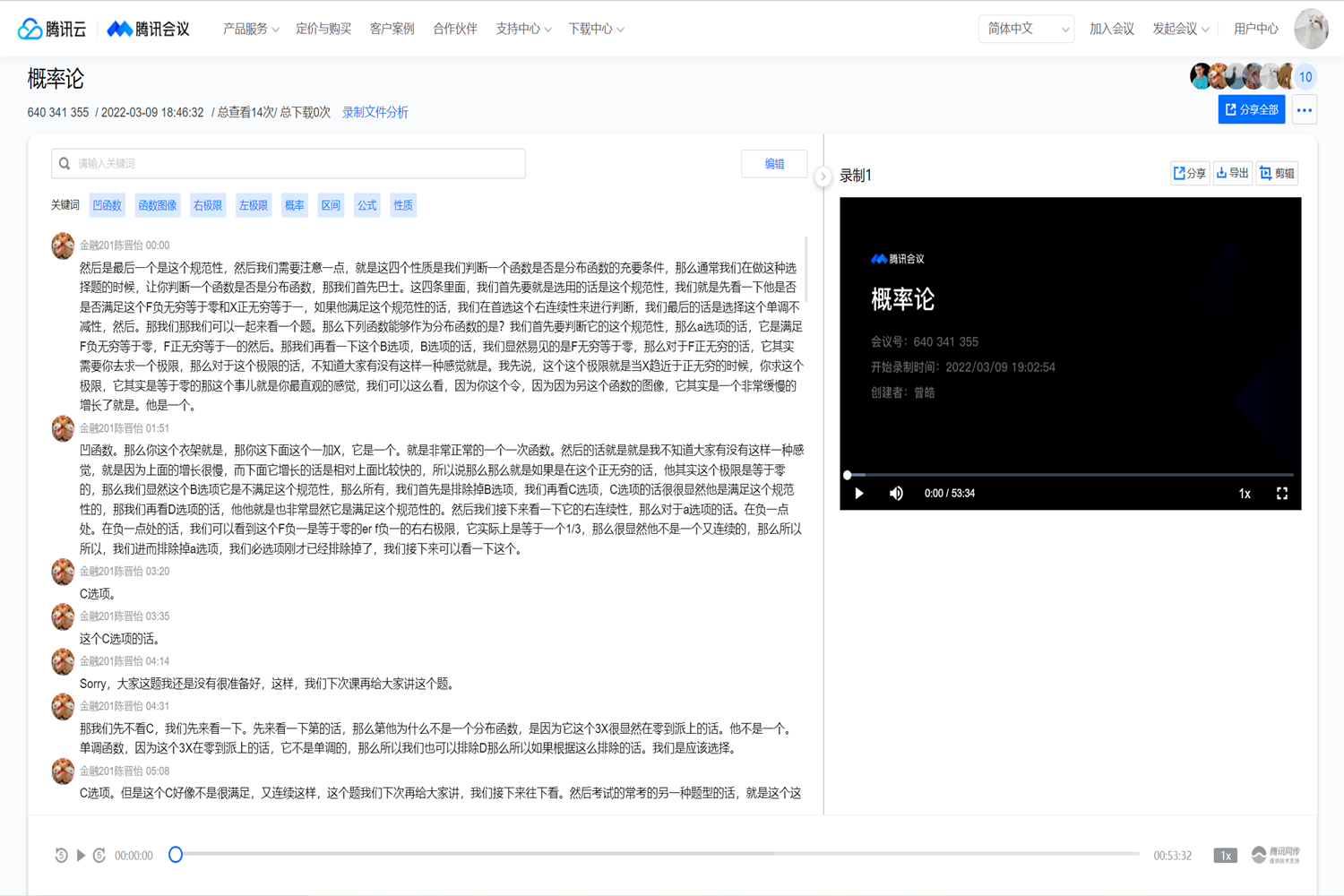Toggle the 右极限 keyword tag
Image resolution: width=1344 pixels, height=896 pixels.
pyautogui.click(x=208, y=205)
